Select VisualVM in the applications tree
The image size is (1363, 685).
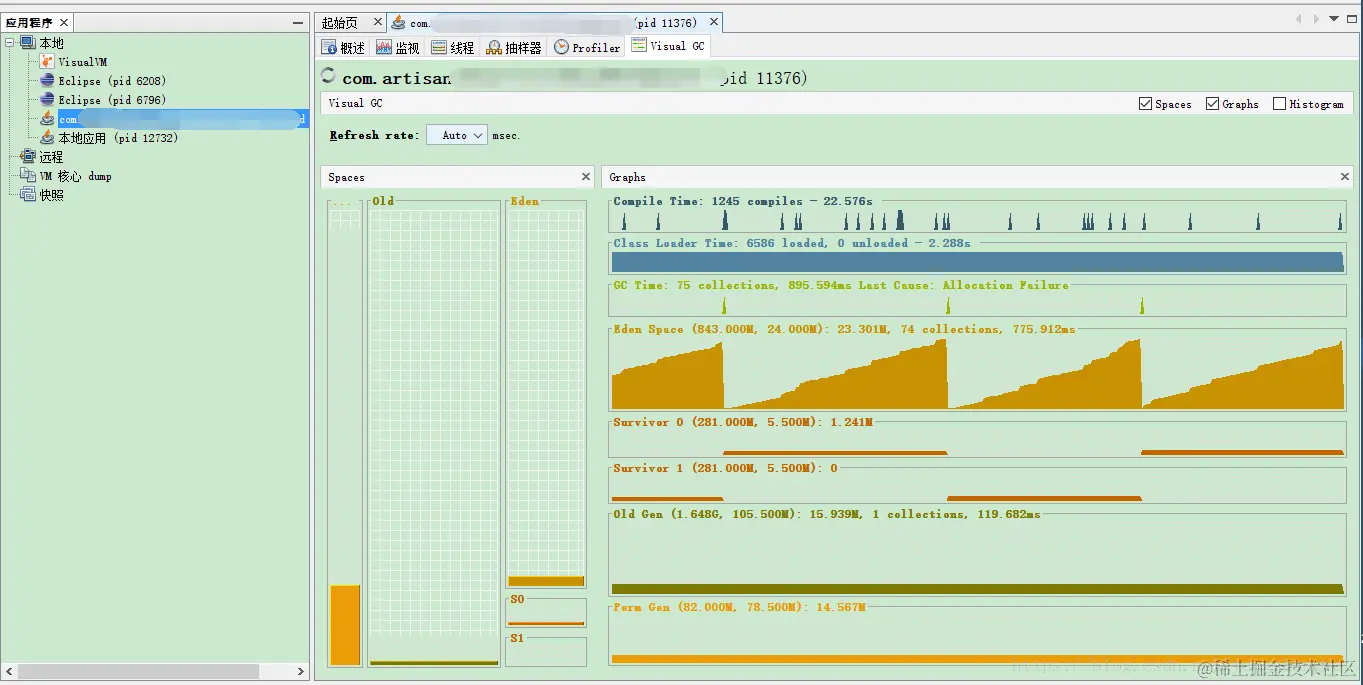82,62
